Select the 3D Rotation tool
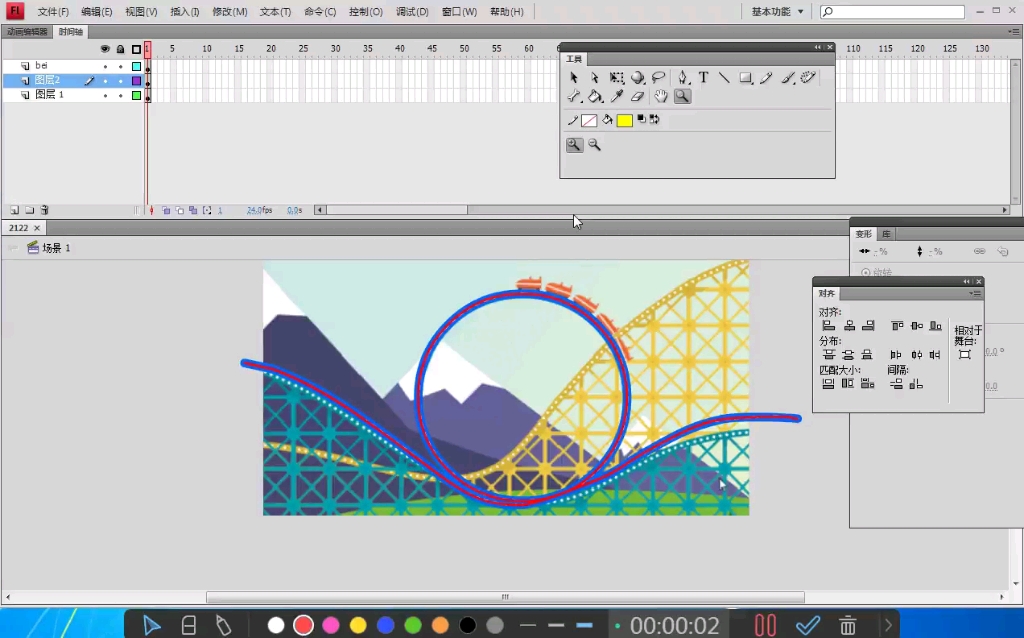The width and height of the screenshot is (1024, 638). 637,78
